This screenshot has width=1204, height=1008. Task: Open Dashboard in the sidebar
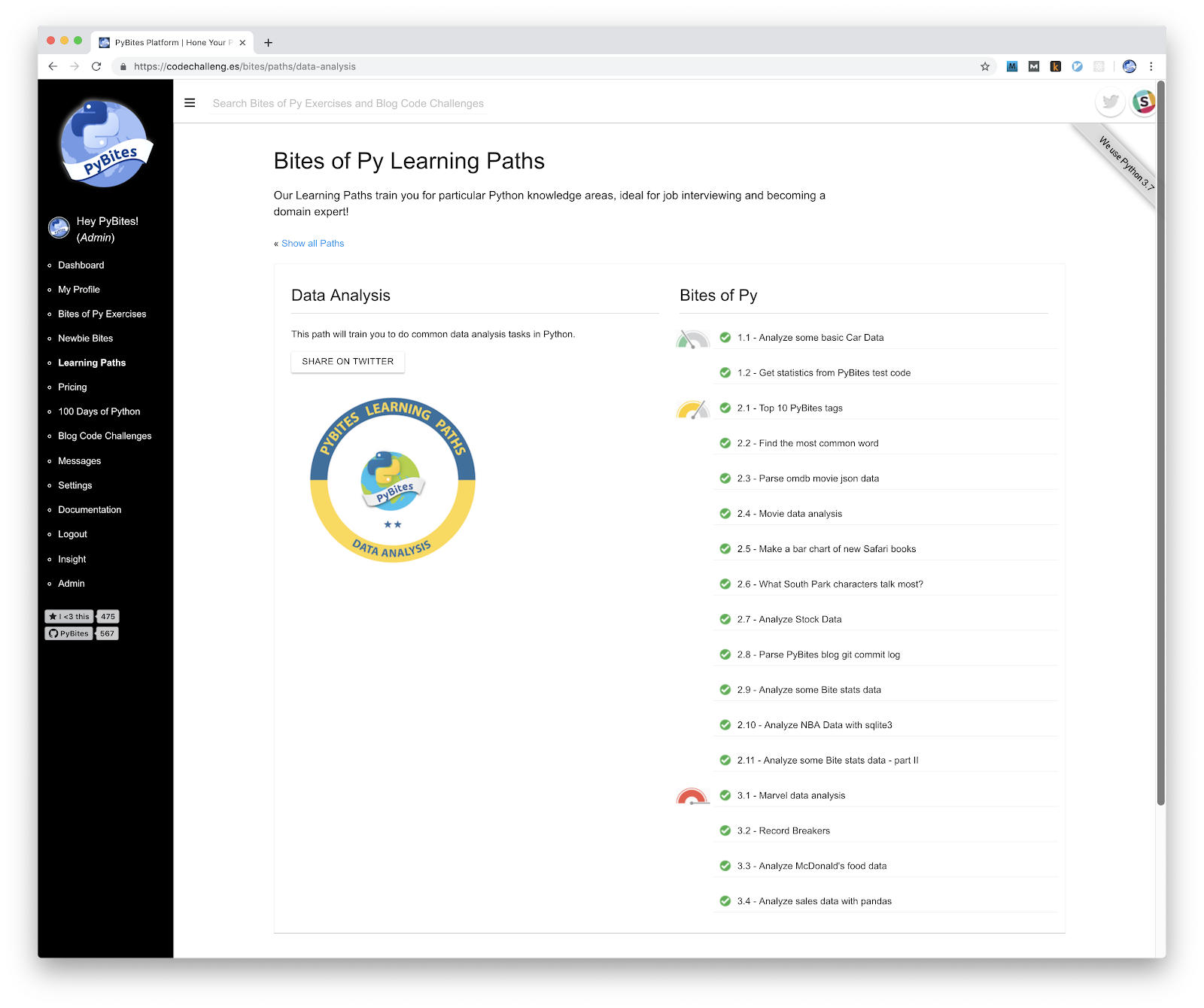(x=81, y=265)
